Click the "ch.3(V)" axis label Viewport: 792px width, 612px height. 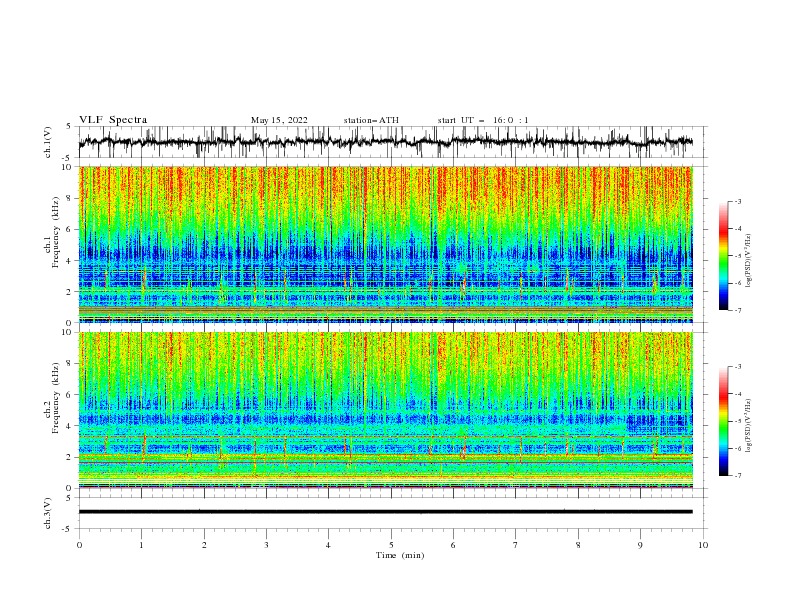pos(48,513)
